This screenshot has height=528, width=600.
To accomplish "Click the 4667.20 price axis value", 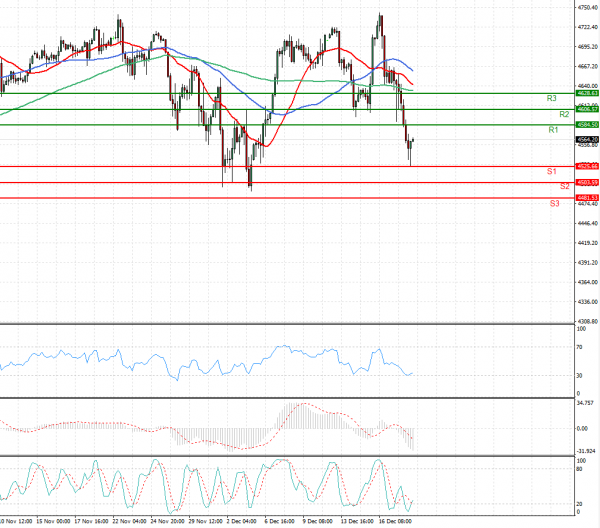I will pos(588,67).
